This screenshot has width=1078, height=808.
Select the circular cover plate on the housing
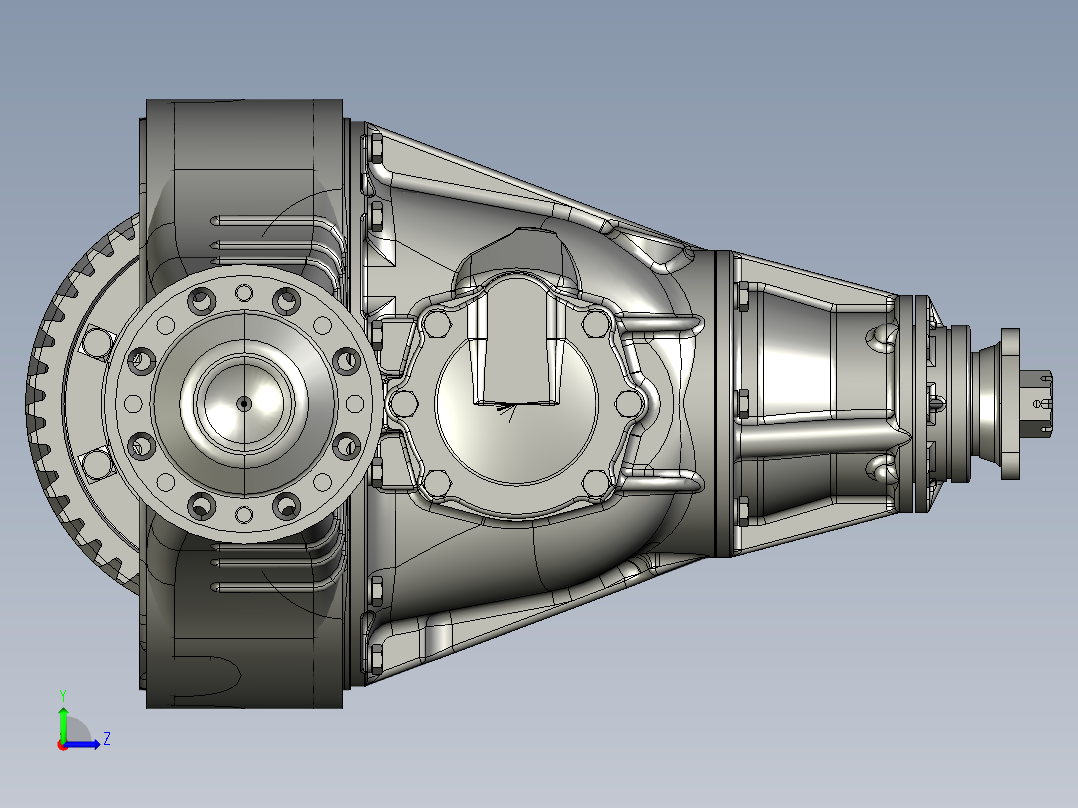point(517,406)
